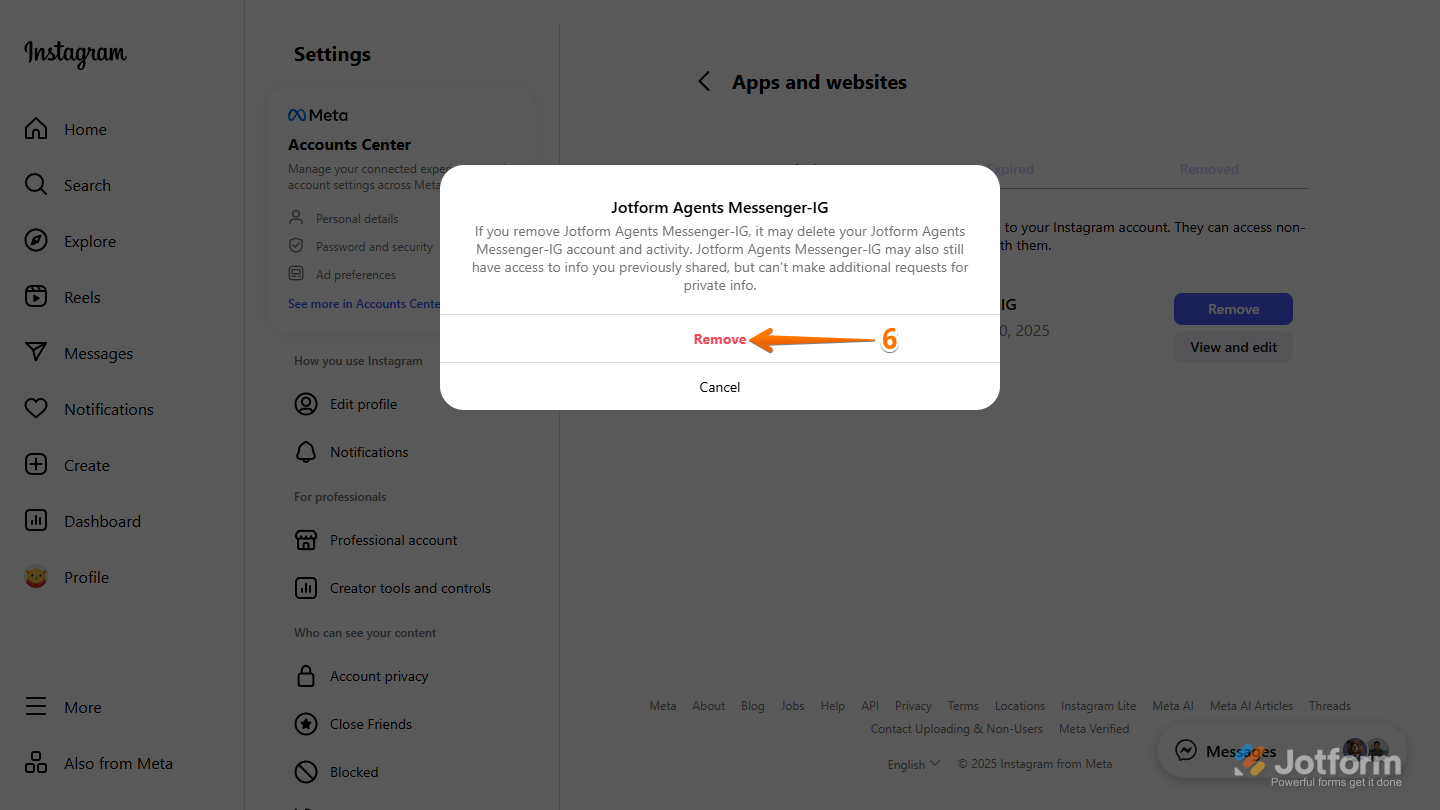Click the Accounts Center heading text

click(x=350, y=145)
